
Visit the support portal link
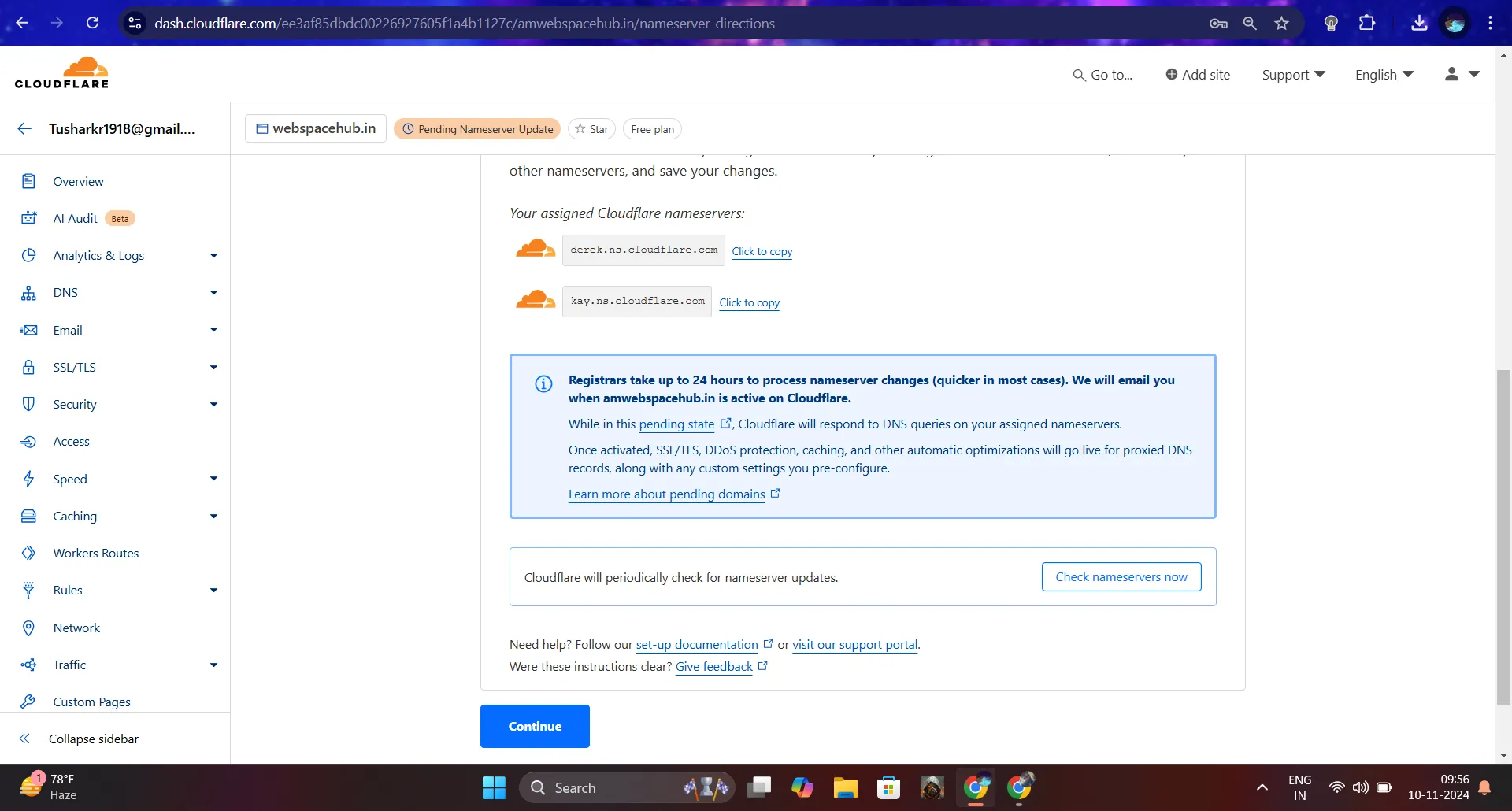click(x=854, y=644)
